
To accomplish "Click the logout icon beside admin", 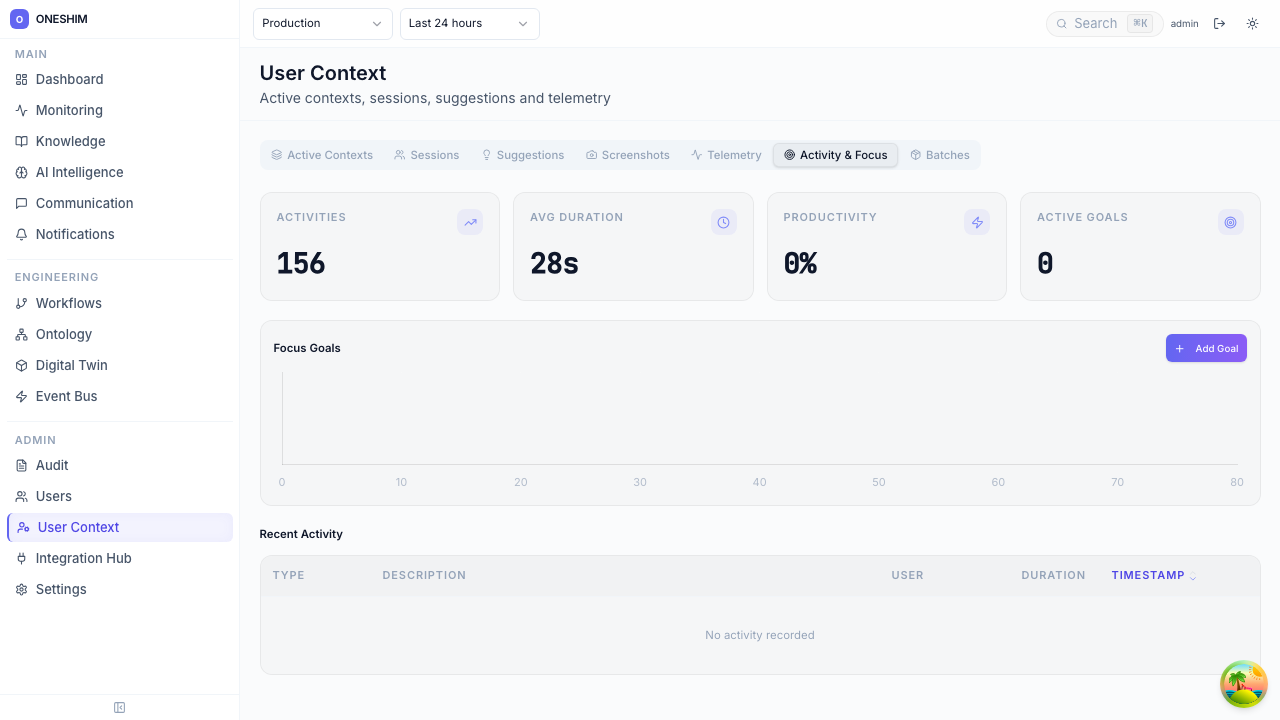I will point(1219,24).
